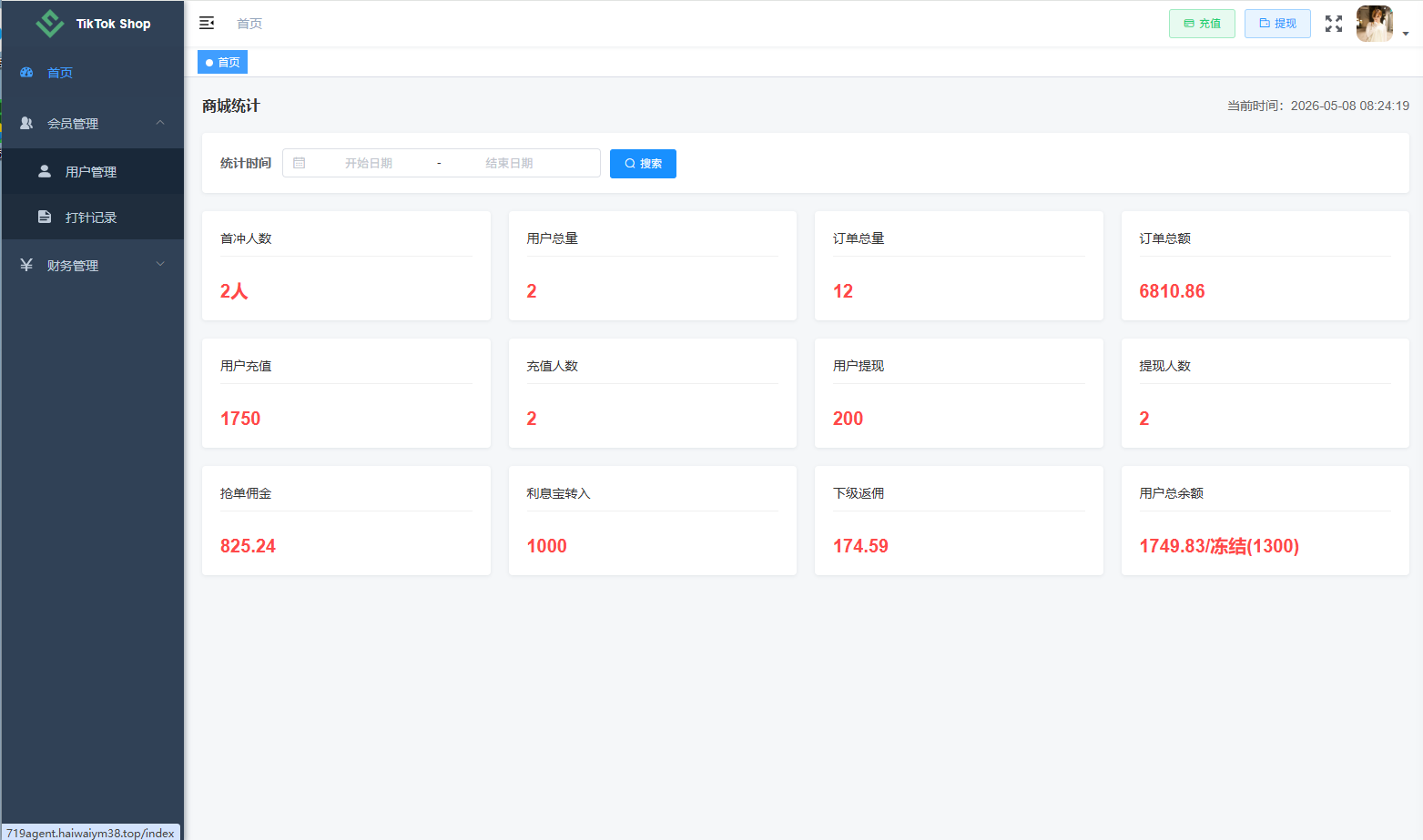Click the 充值 recharge button
Image resolution: width=1423 pixels, height=840 pixels.
point(1202,24)
